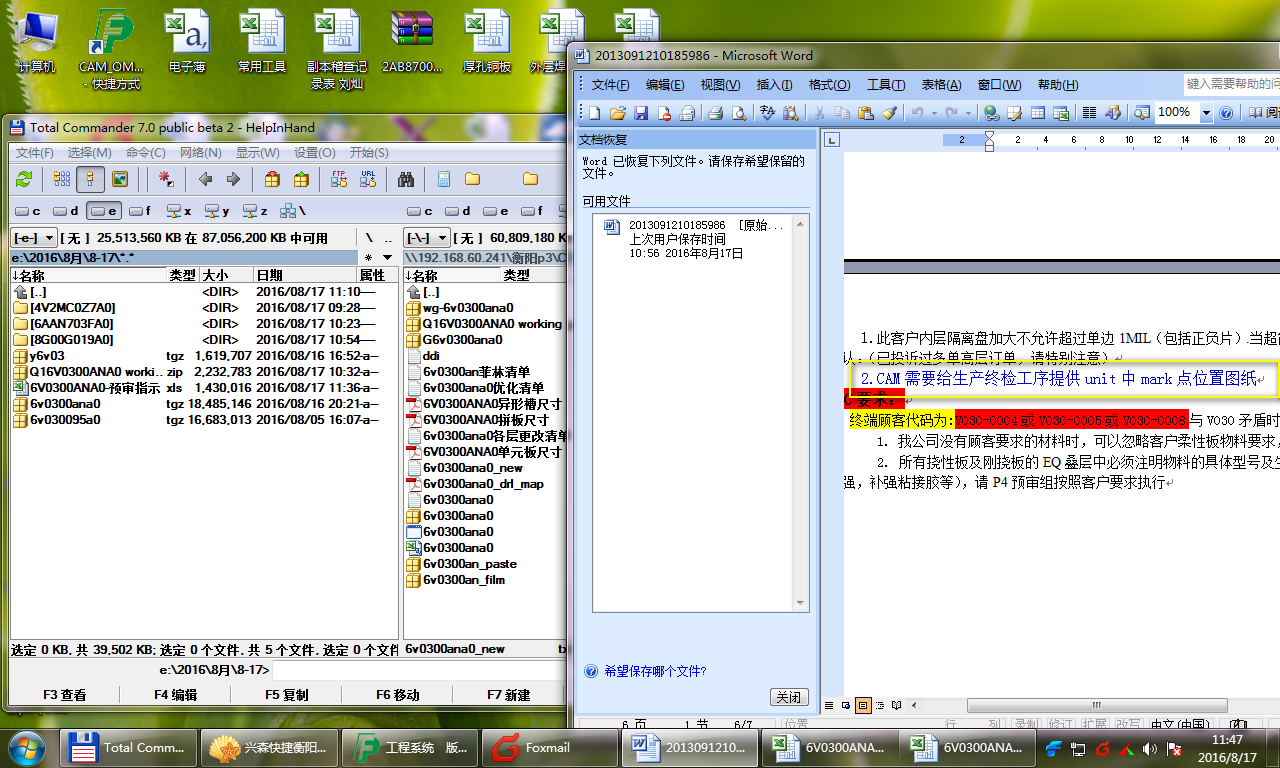Image resolution: width=1280 pixels, height=768 pixels.
Task: Select drive c in the left panel
Action: pyautogui.click(x=27, y=211)
